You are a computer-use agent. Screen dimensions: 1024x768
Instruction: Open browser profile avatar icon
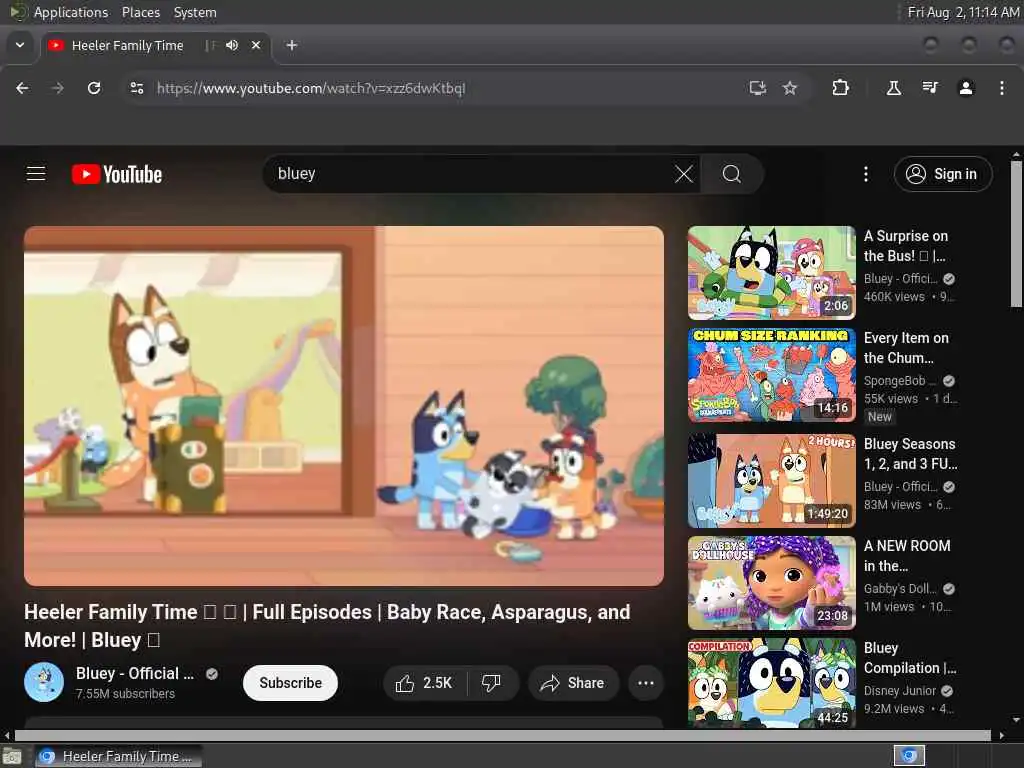click(966, 88)
